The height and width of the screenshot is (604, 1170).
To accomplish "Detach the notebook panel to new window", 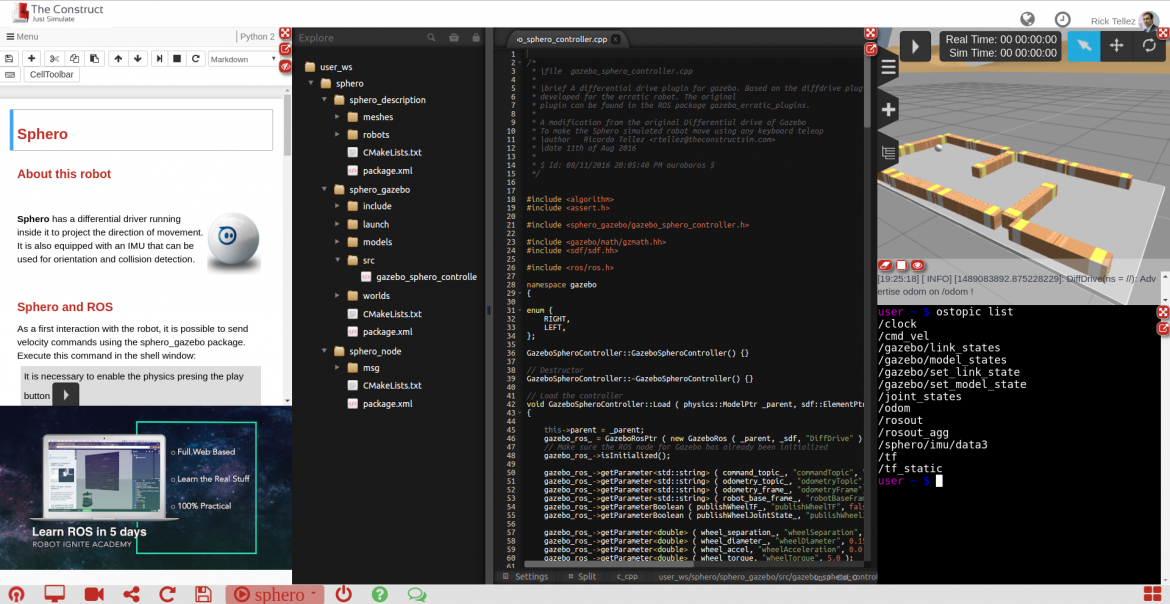I will pyautogui.click(x=285, y=49).
